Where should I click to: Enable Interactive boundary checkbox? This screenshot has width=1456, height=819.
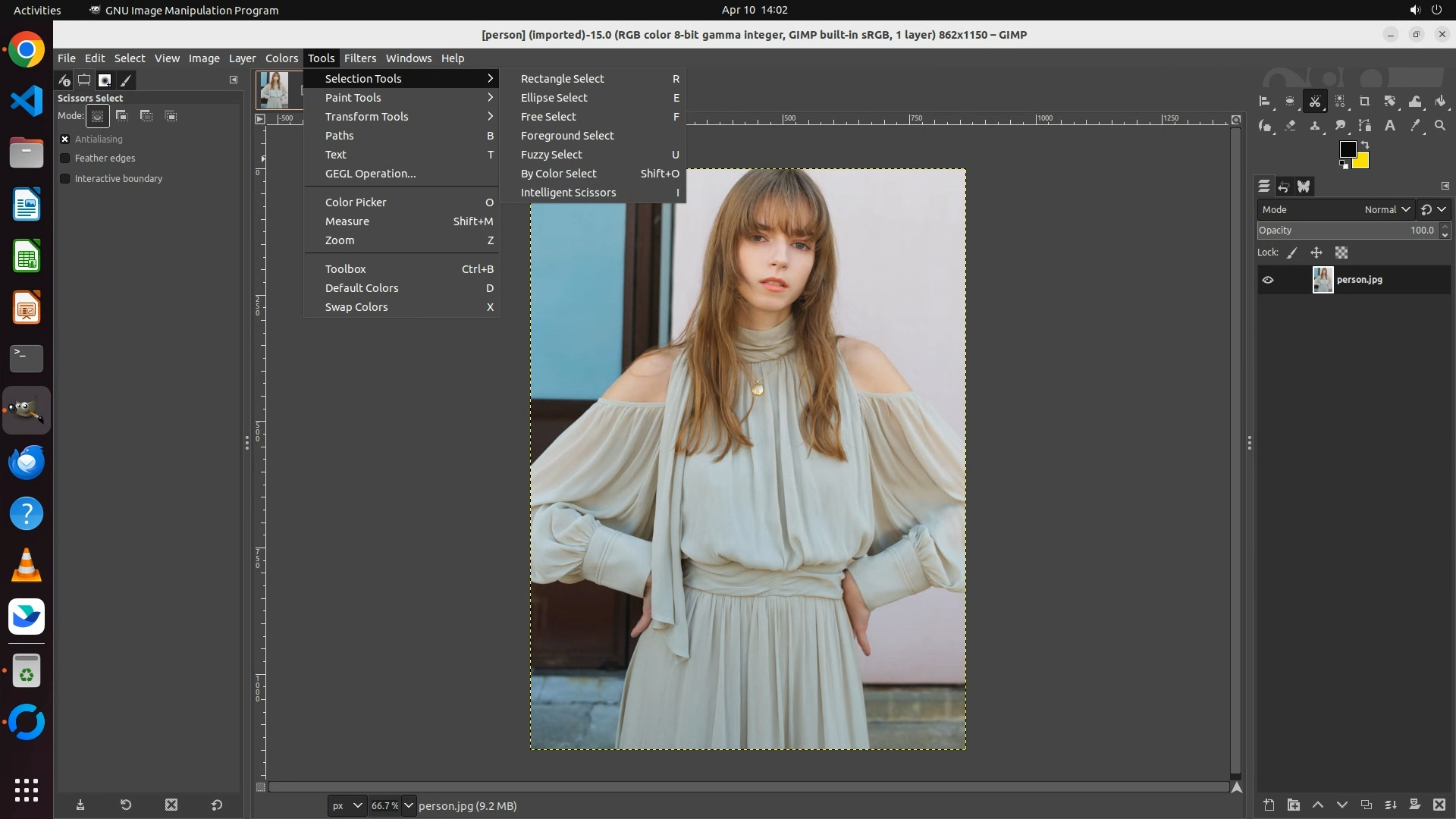point(65,179)
